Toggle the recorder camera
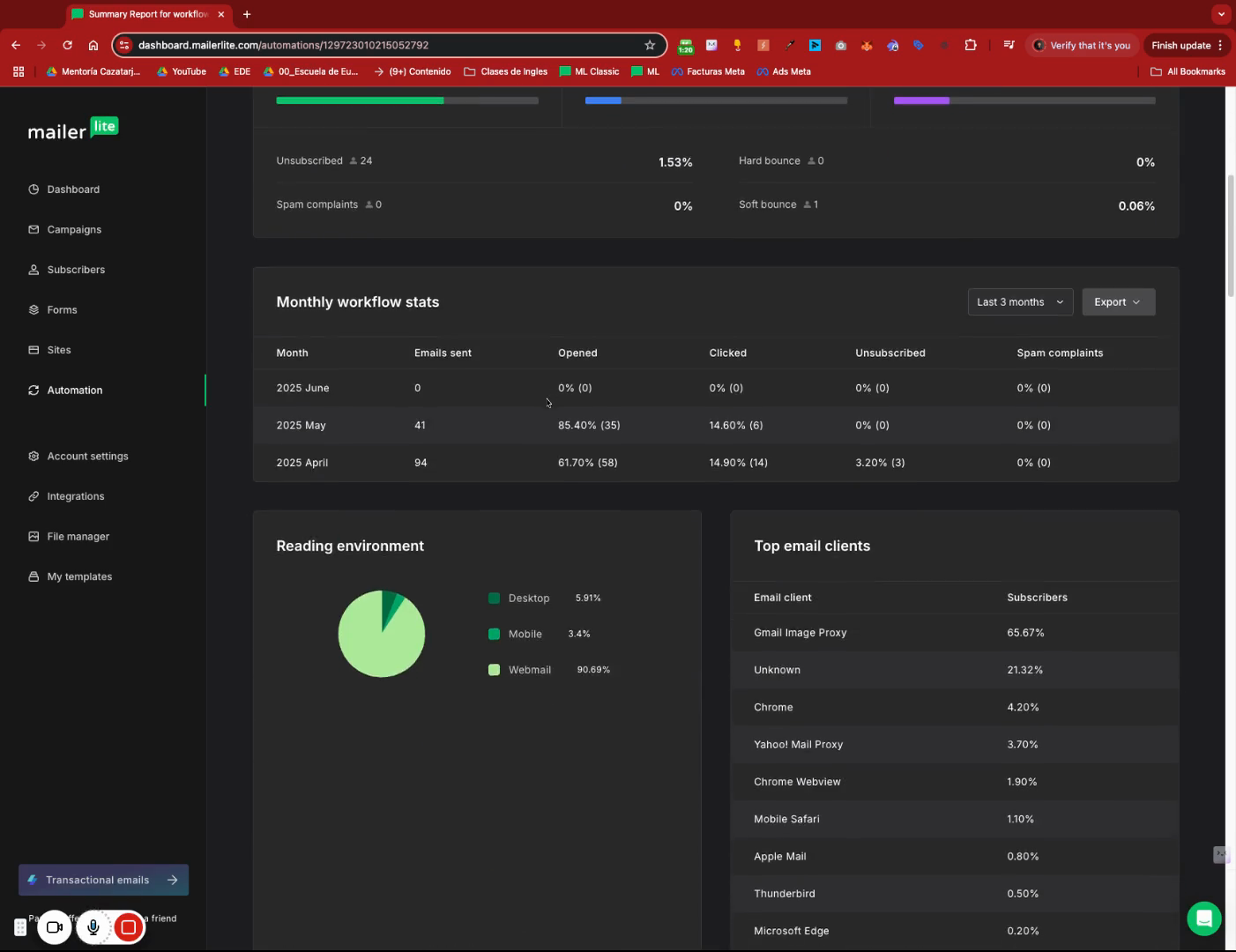The height and width of the screenshot is (952, 1236). click(55, 927)
